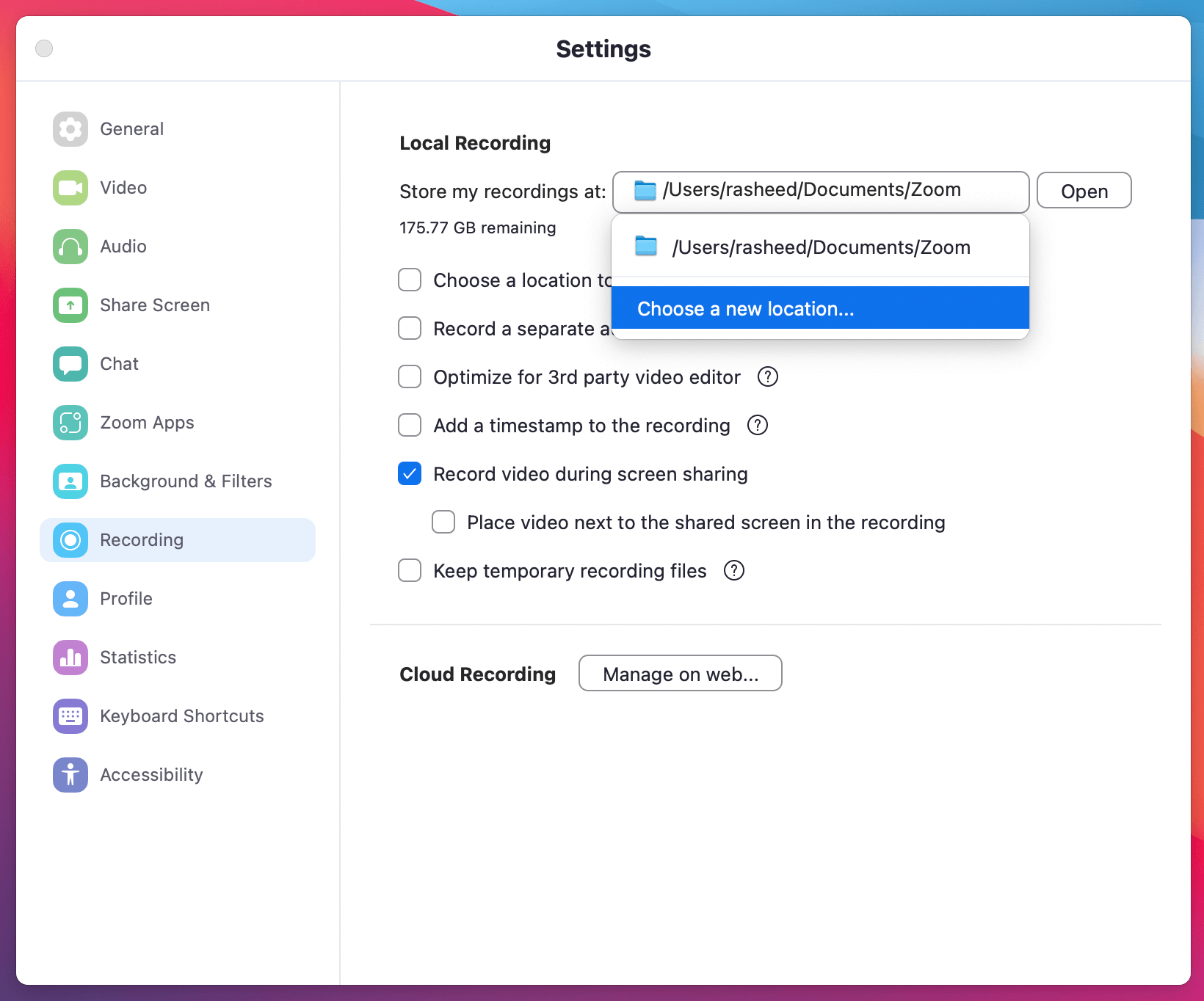Select the Zoom Apps icon
This screenshot has width=1204, height=1001.
click(70, 423)
